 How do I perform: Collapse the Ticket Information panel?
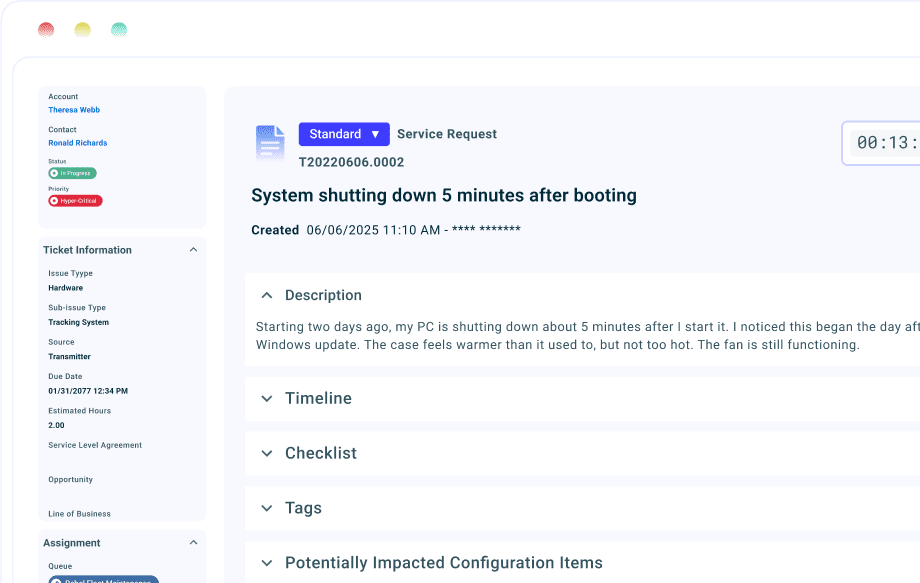[193, 250]
